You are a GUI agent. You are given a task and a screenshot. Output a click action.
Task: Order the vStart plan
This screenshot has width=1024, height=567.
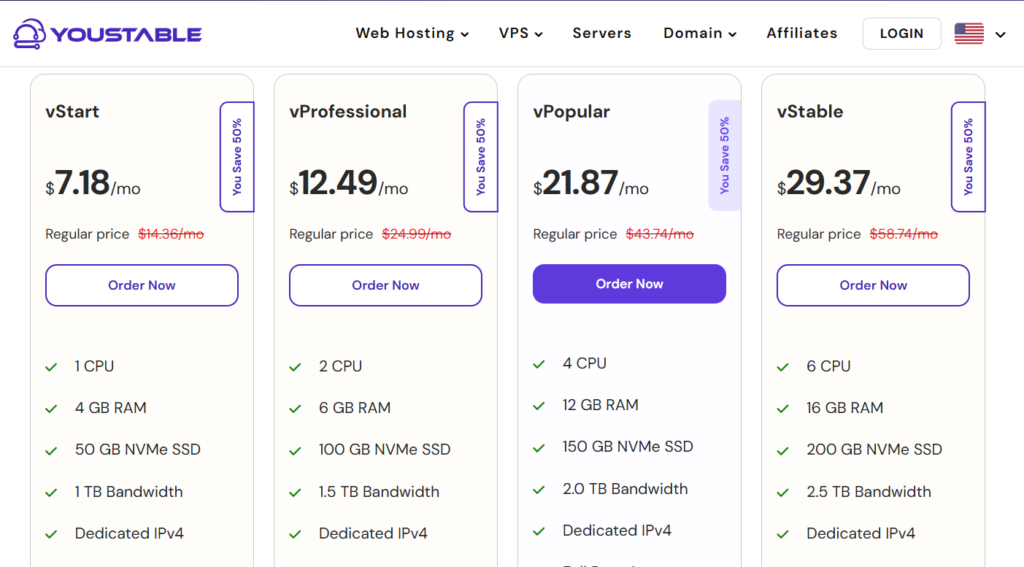coord(142,285)
